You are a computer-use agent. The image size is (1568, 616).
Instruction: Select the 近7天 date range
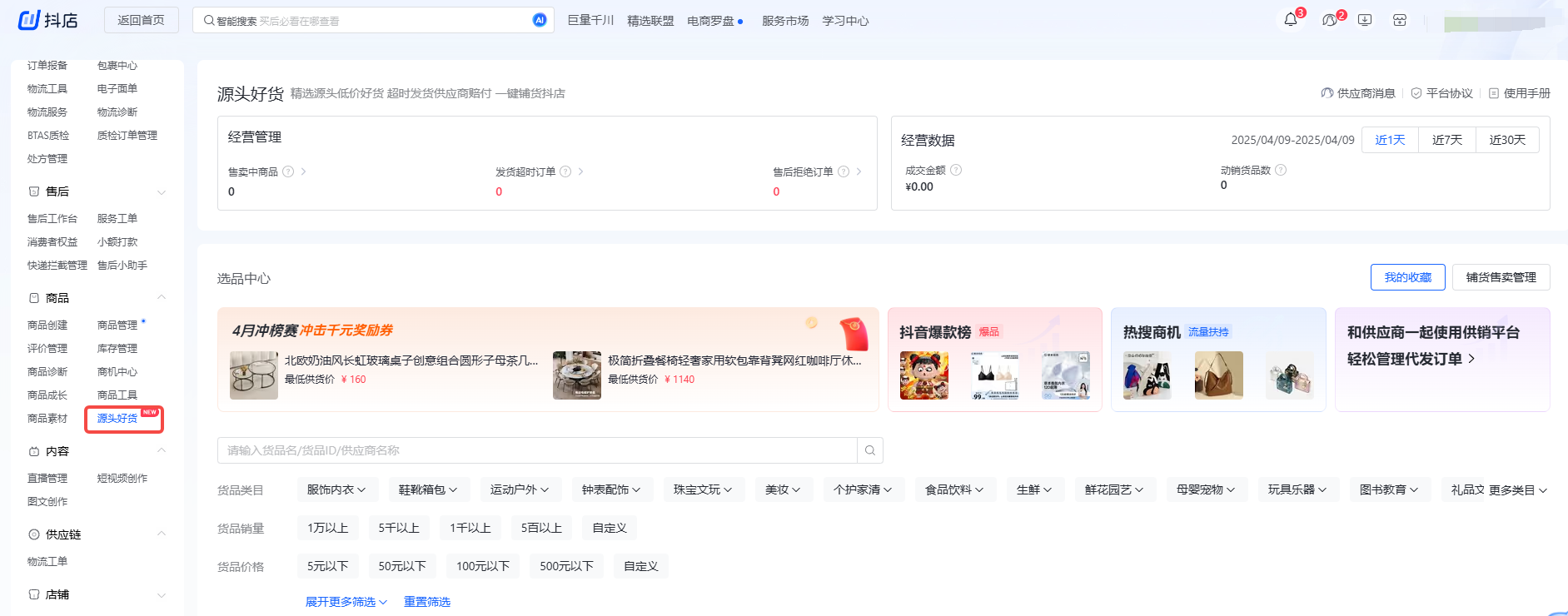coord(1447,140)
